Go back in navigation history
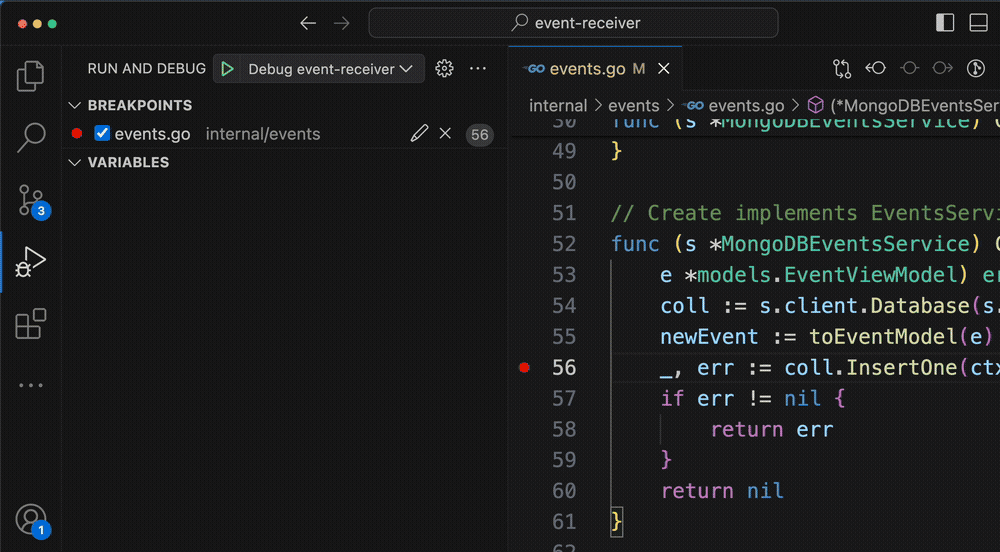This screenshot has height=552, width=1000. [x=308, y=24]
